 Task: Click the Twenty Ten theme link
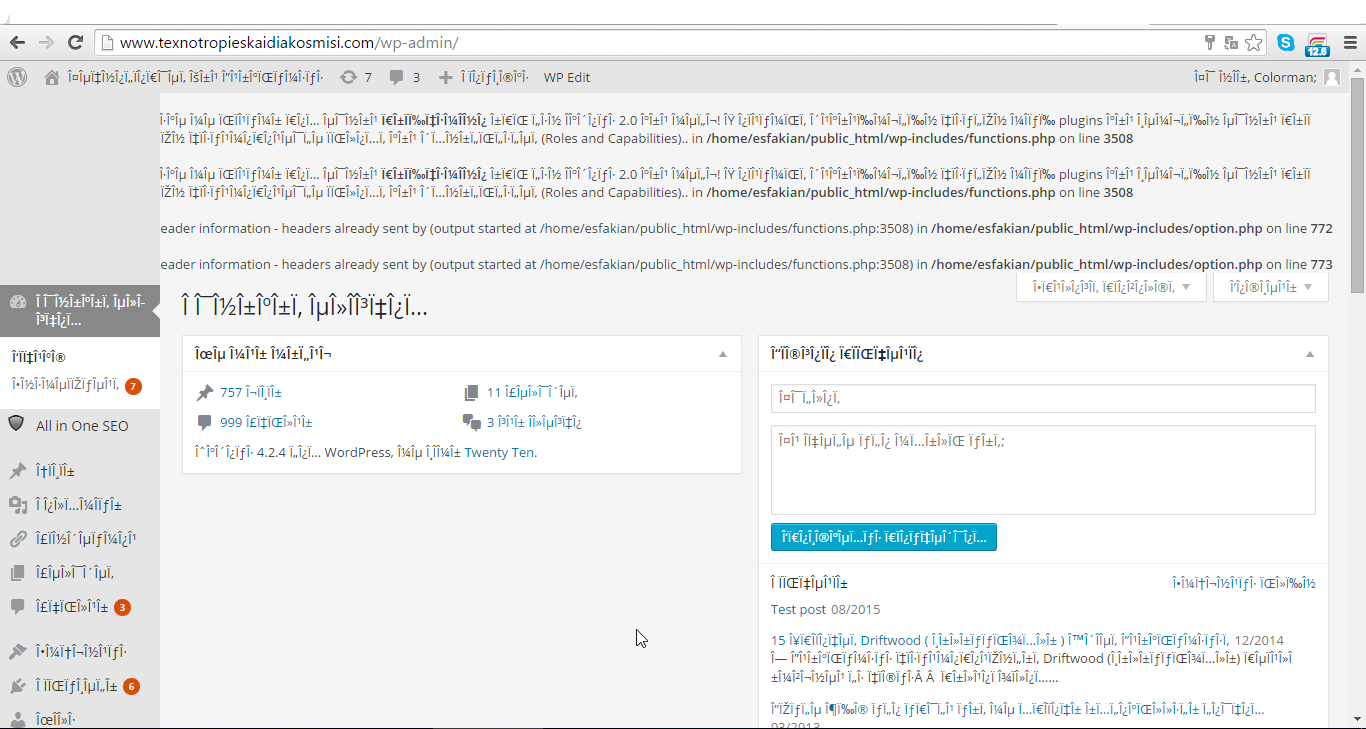[500, 452]
